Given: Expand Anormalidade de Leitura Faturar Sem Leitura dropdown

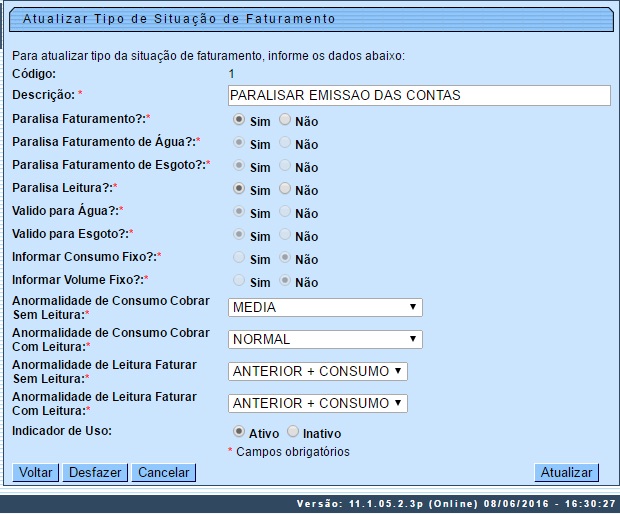Looking at the screenshot, I should [x=318, y=371].
